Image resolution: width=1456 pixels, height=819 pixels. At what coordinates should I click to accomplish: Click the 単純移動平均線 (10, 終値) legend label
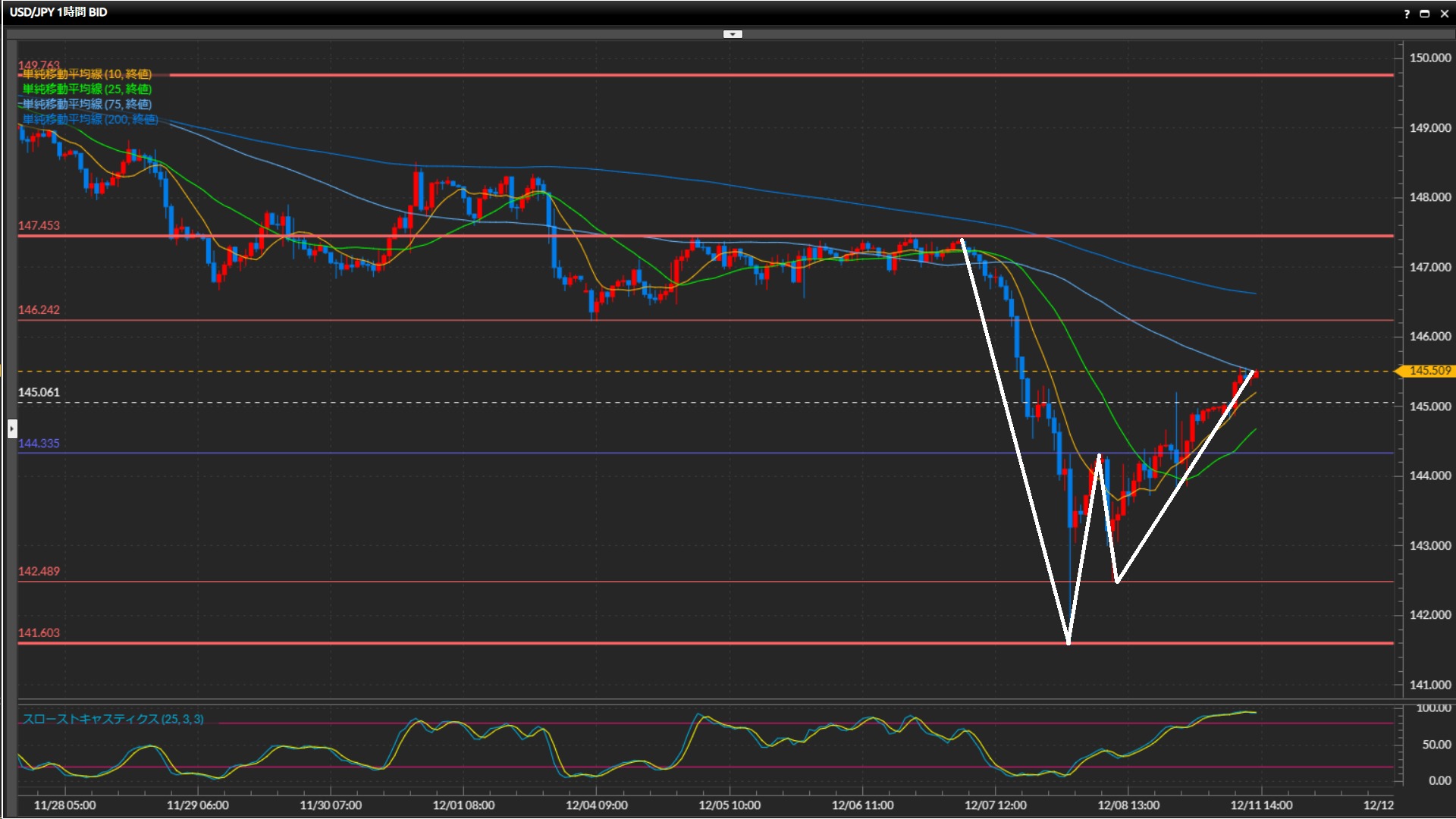tap(86, 74)
